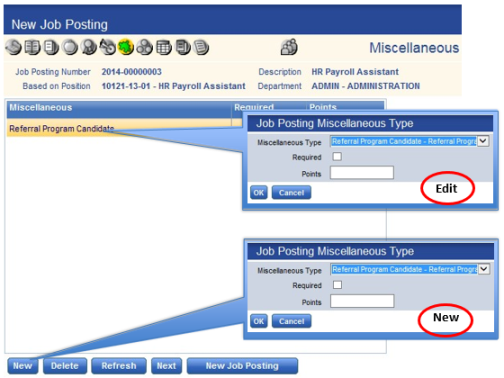The width and height of the screenshot is (504, 378).
Task: Toggle Required checkbox in the New dialog
Action: 337,285
